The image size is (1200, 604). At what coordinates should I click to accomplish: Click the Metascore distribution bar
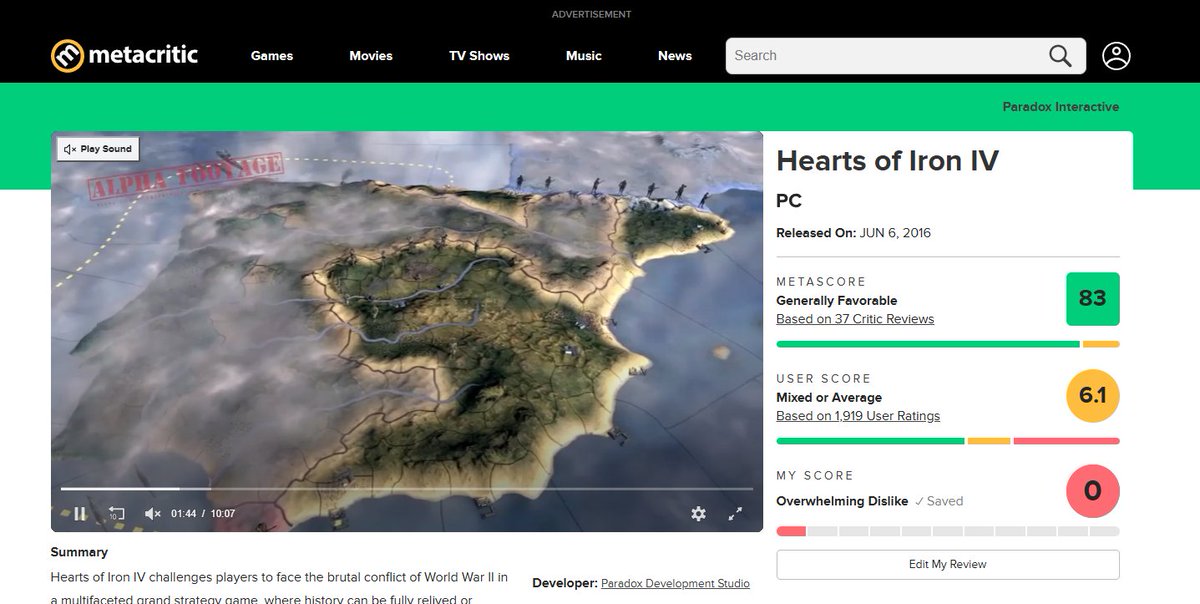click(948, 344)
